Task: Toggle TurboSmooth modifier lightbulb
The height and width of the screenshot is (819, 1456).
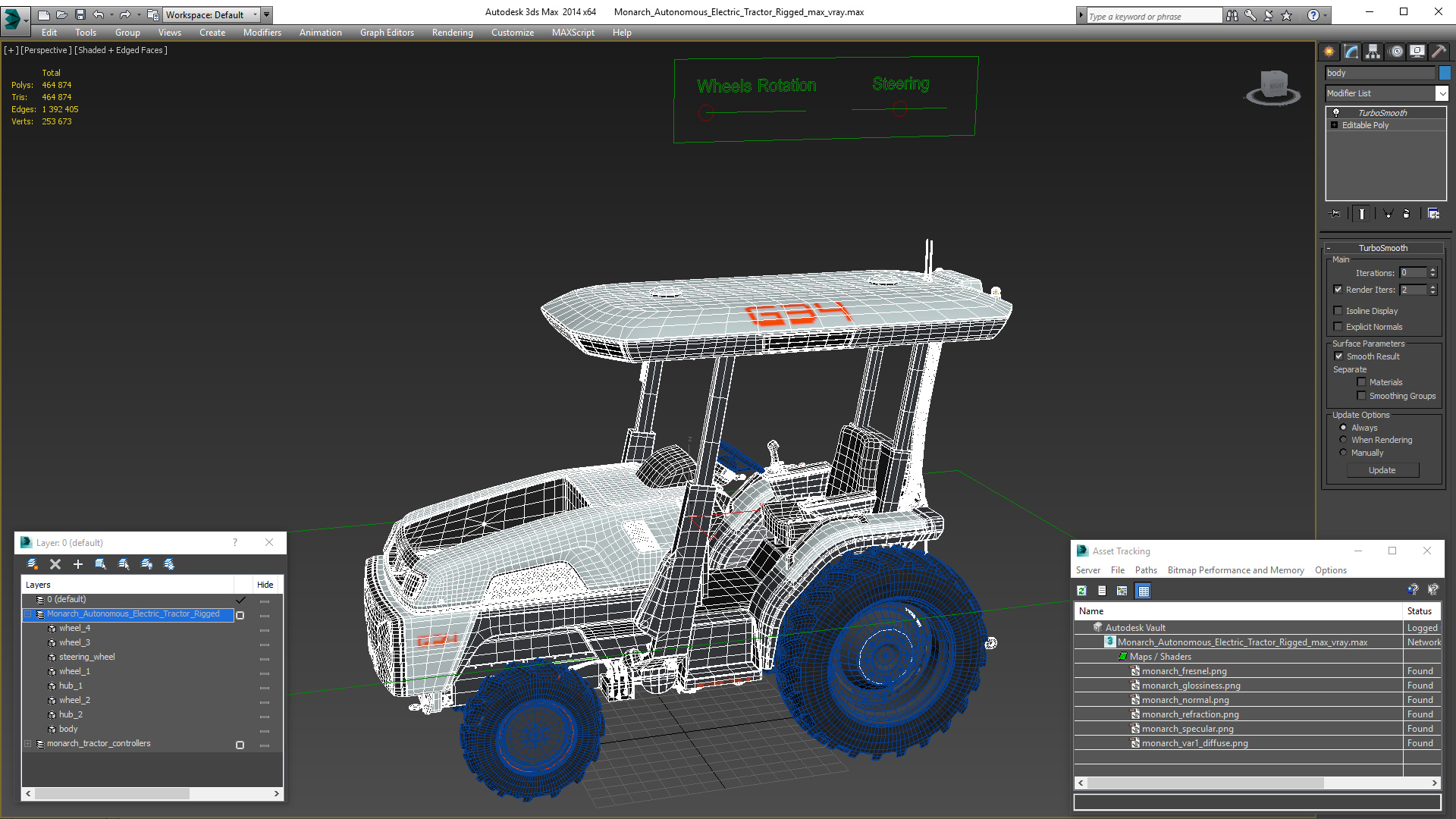Action: coord(1336,112)
